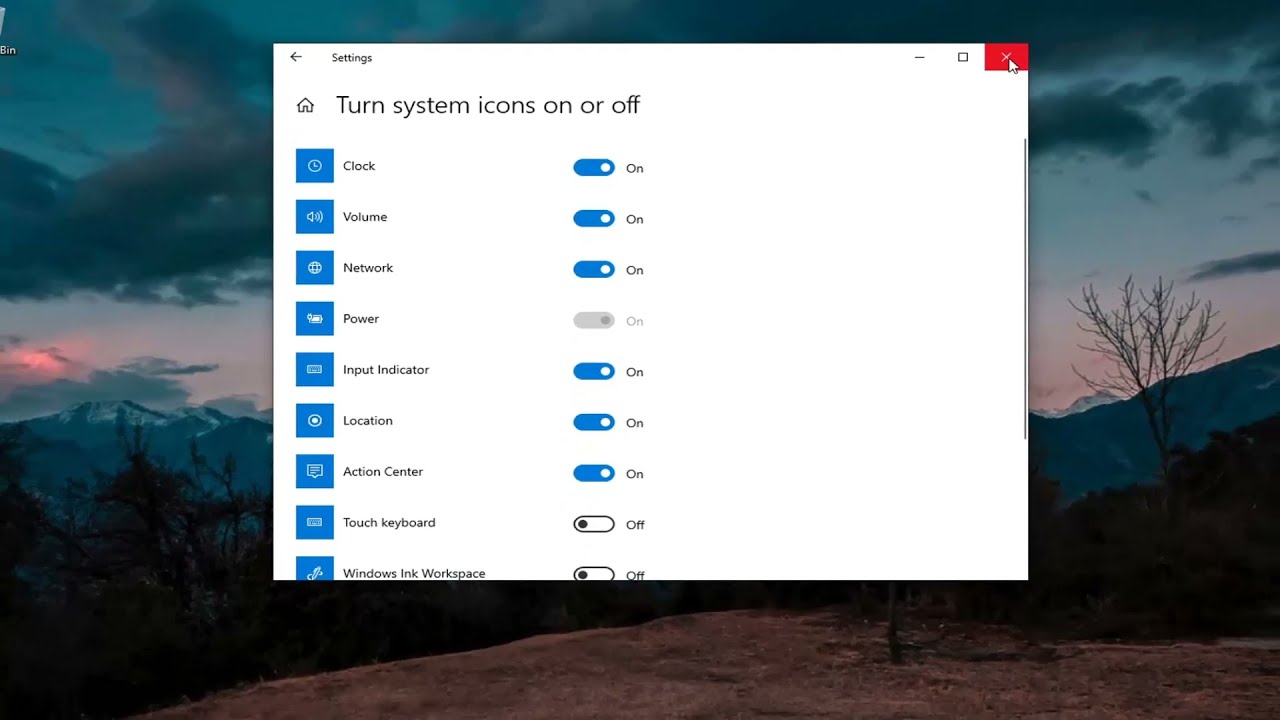Click the "Network" label text
The width and height of the screenshot is (1280, 720).
[368, 268]
